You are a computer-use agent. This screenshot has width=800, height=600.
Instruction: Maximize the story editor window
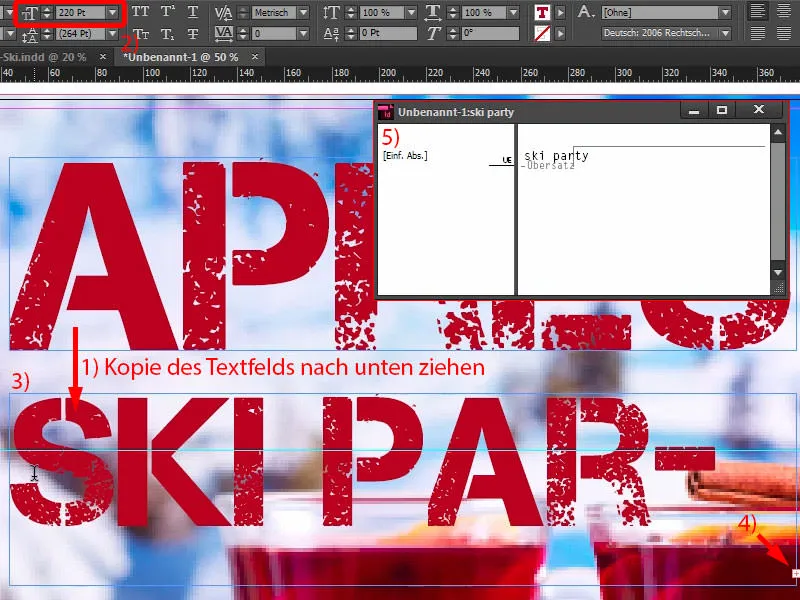[x=721, y=110]
